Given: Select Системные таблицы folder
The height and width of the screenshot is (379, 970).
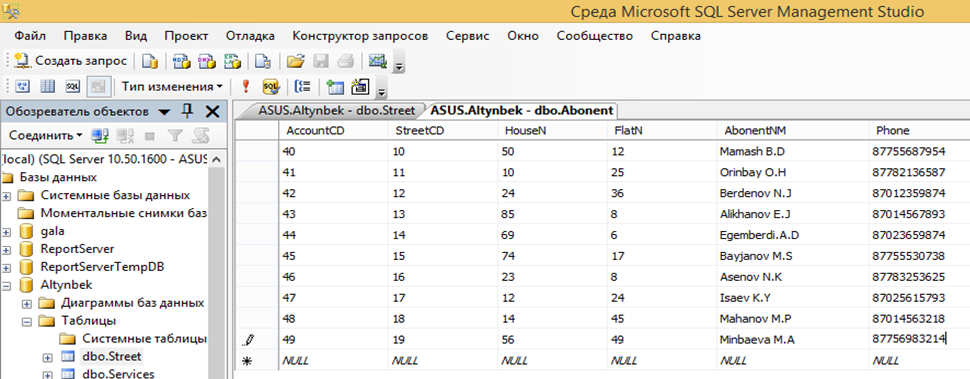Looking at the screenshot, I should click(x=144, y=339).
